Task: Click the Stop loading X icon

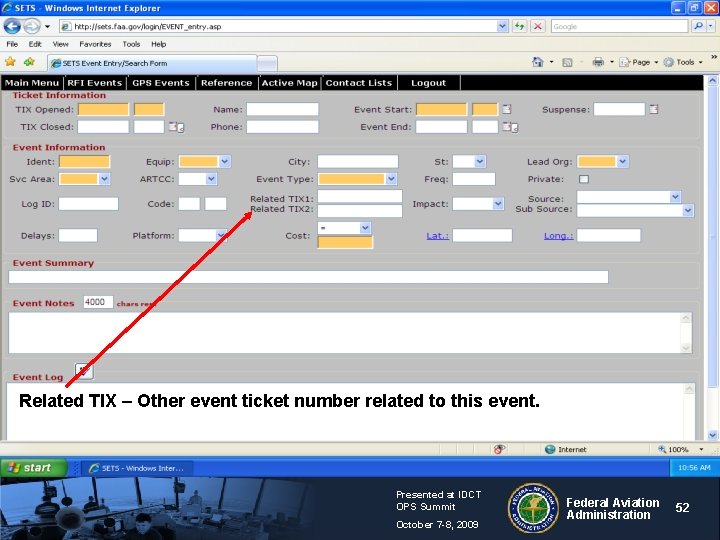Action: click(538, 26)
